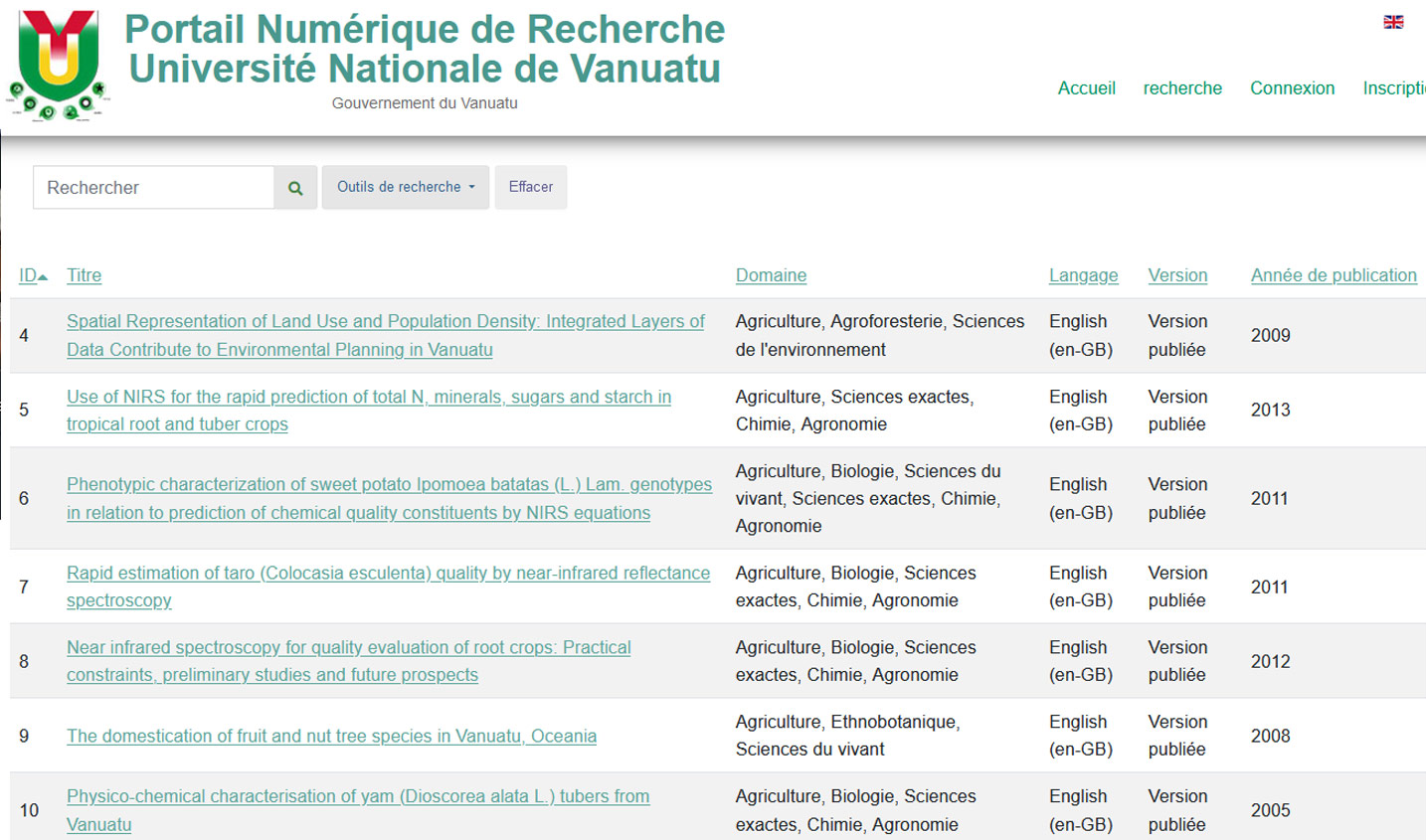Open the yam tubers characterisation publication
The width and height of the screenshot is (1426, 840).
point(357,796)
